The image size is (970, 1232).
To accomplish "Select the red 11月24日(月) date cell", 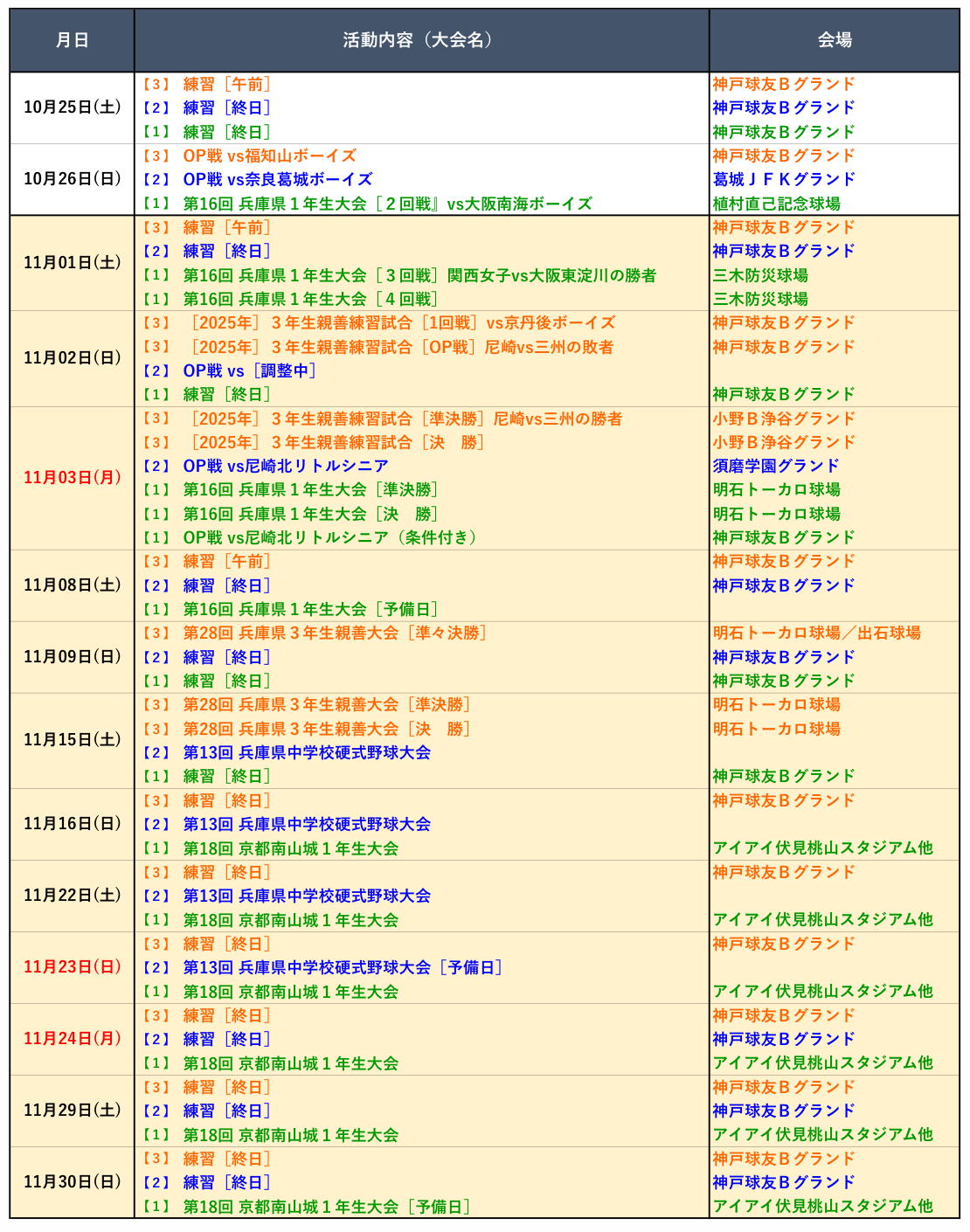I will point(72,1039).
